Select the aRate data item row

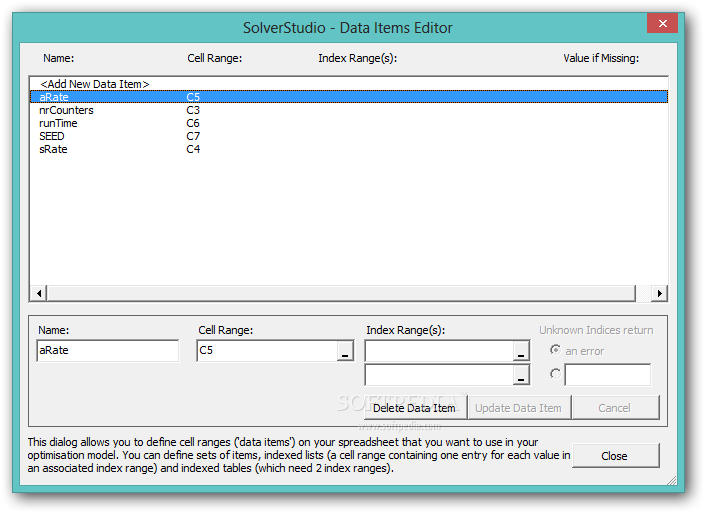pos(348,97)
